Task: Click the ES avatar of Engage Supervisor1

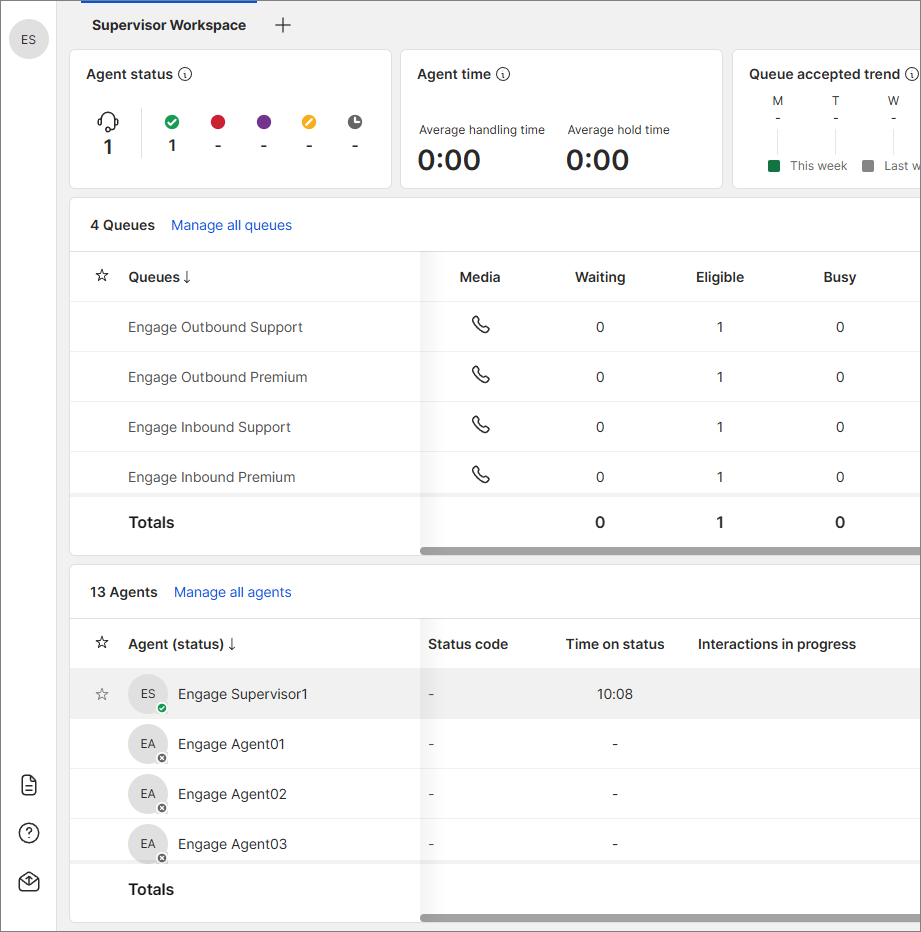Action: tap(148, 694)
